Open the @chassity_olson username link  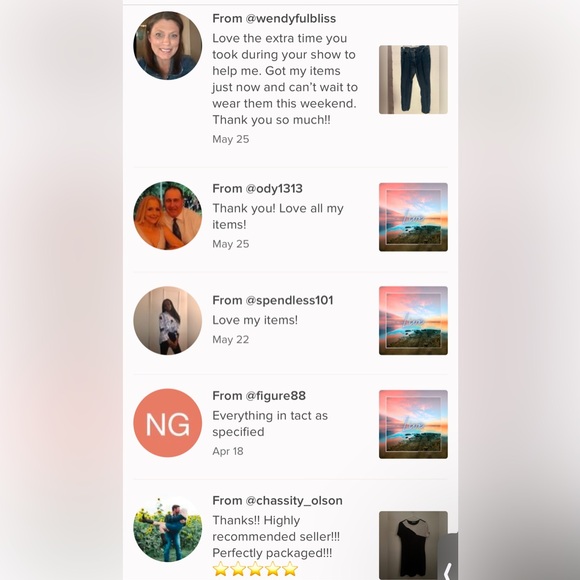[294, 501]
